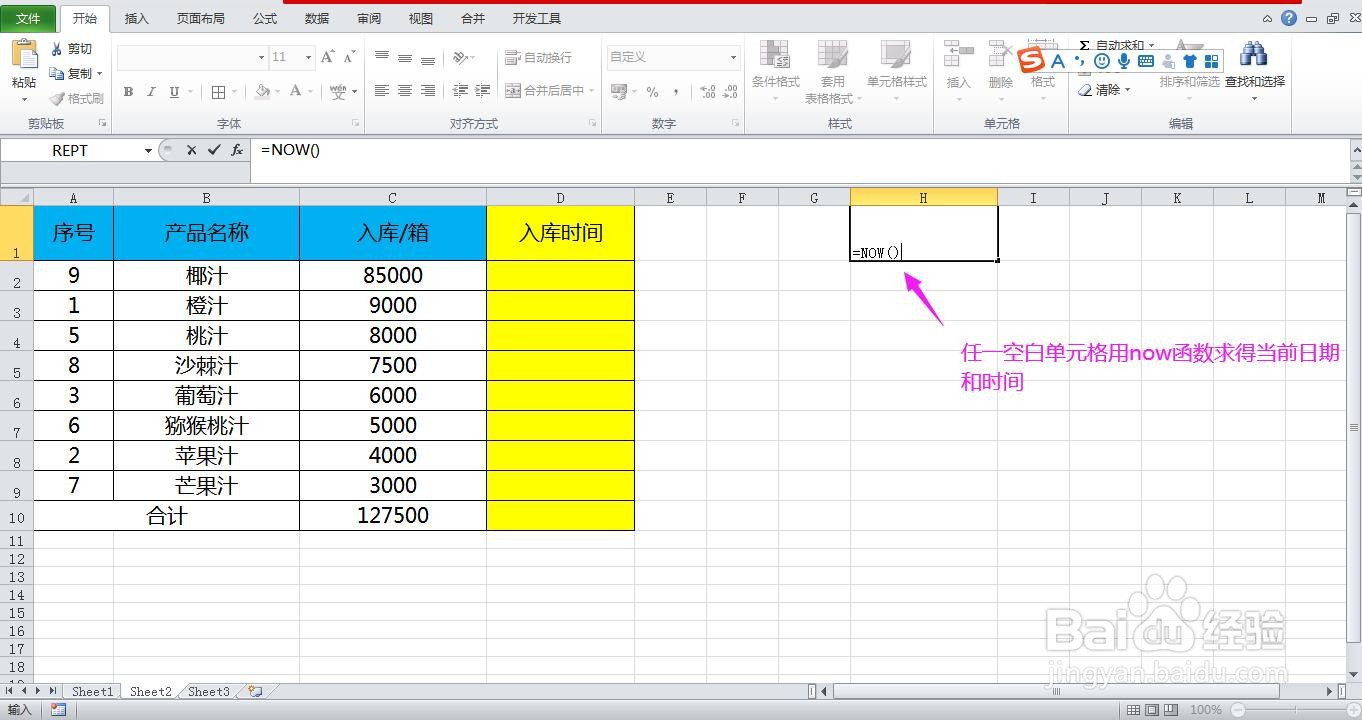Click the increase decimal icon
This screenshot has height=720, width=1362.
[708, 92]
